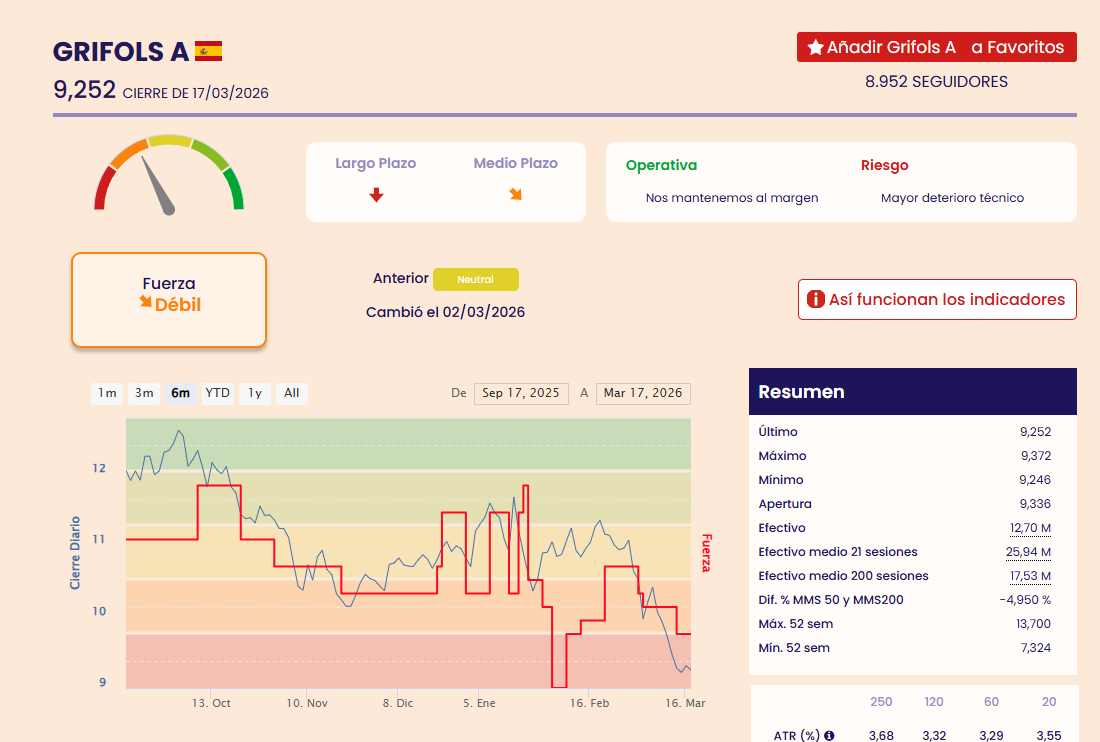Click the 10. Nov chart axis label
Viewport: 1100px width, 742px height.
point(307,703)
